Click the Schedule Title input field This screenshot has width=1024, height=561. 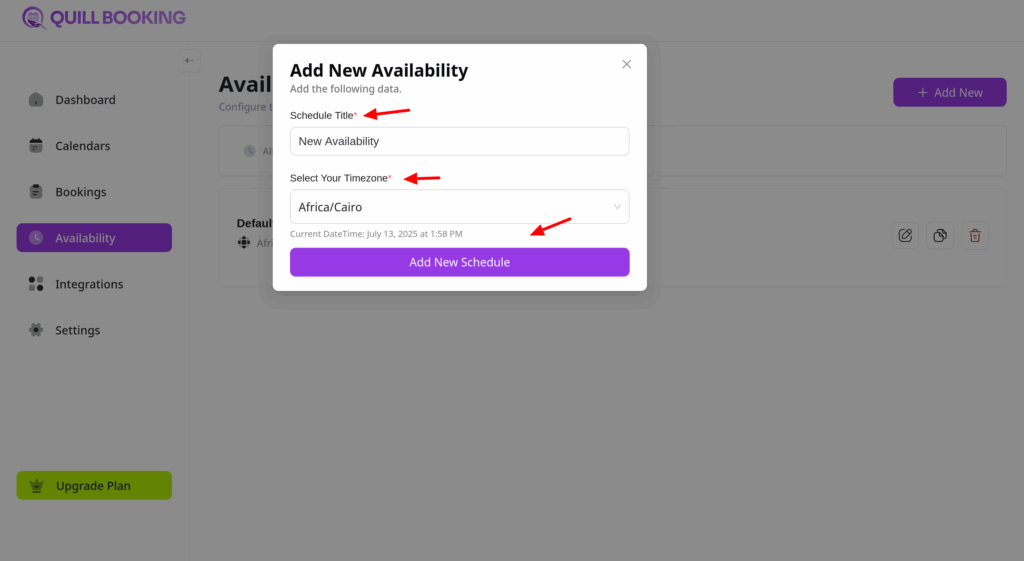click(459, 141)
